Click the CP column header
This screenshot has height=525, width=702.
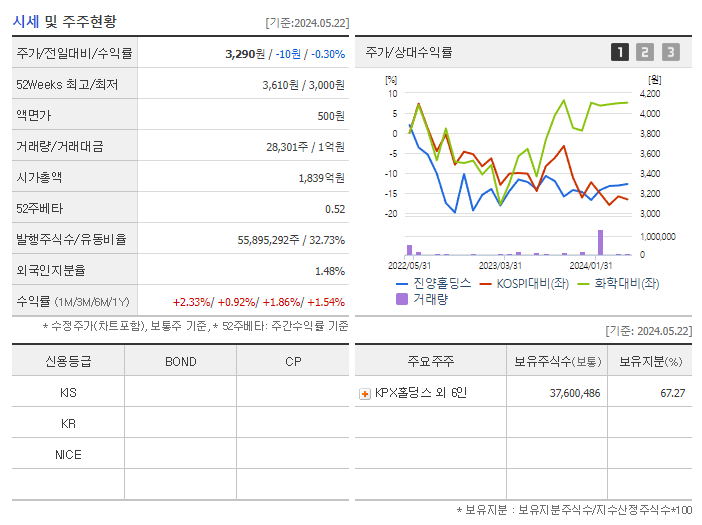tap(293, 362)
